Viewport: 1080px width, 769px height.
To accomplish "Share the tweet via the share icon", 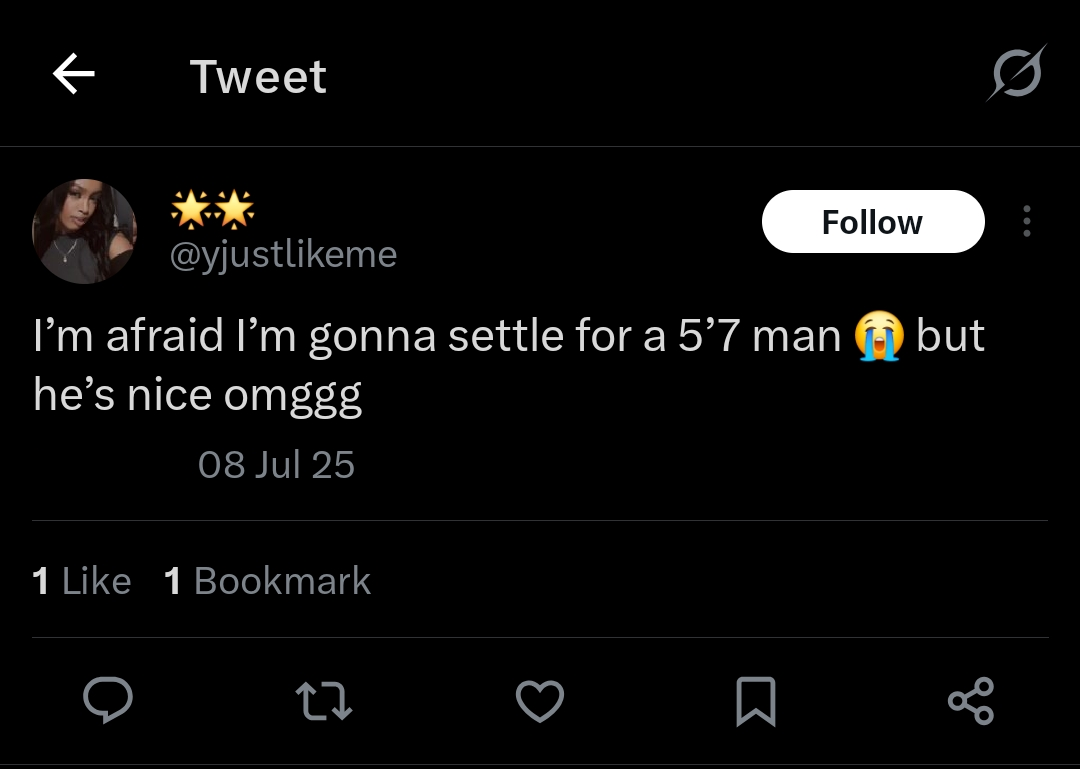I will [971, 701].
